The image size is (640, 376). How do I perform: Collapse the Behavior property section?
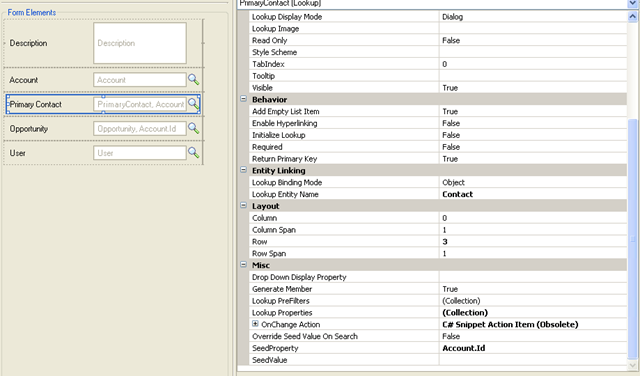tap(243, 99)
